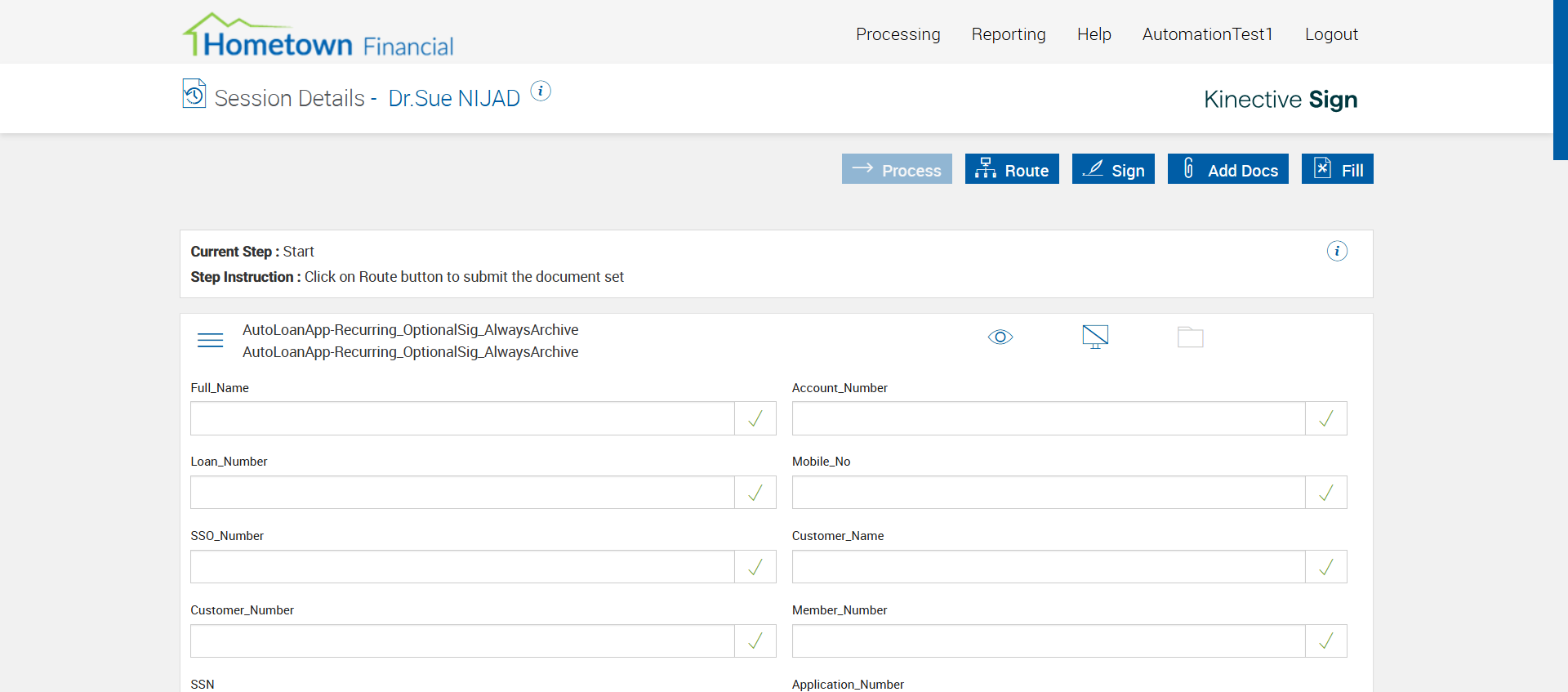Click the checkmark beside Full_Name field
The width and height of the screenshot is (1568, 692).
click(755, 418)
